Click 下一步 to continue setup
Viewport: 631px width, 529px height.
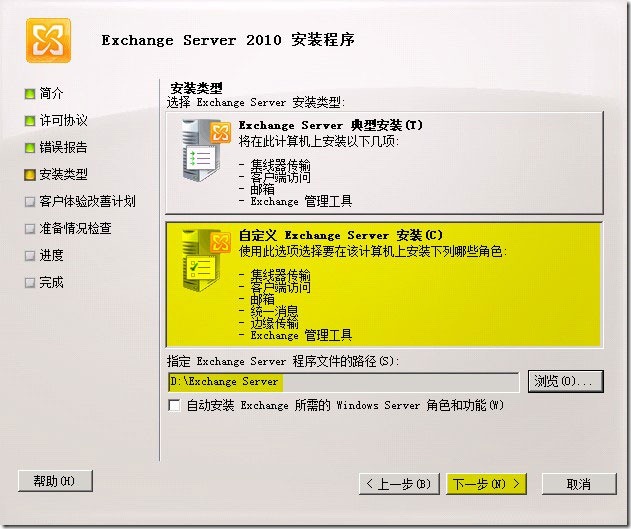[x=486, y=484]
